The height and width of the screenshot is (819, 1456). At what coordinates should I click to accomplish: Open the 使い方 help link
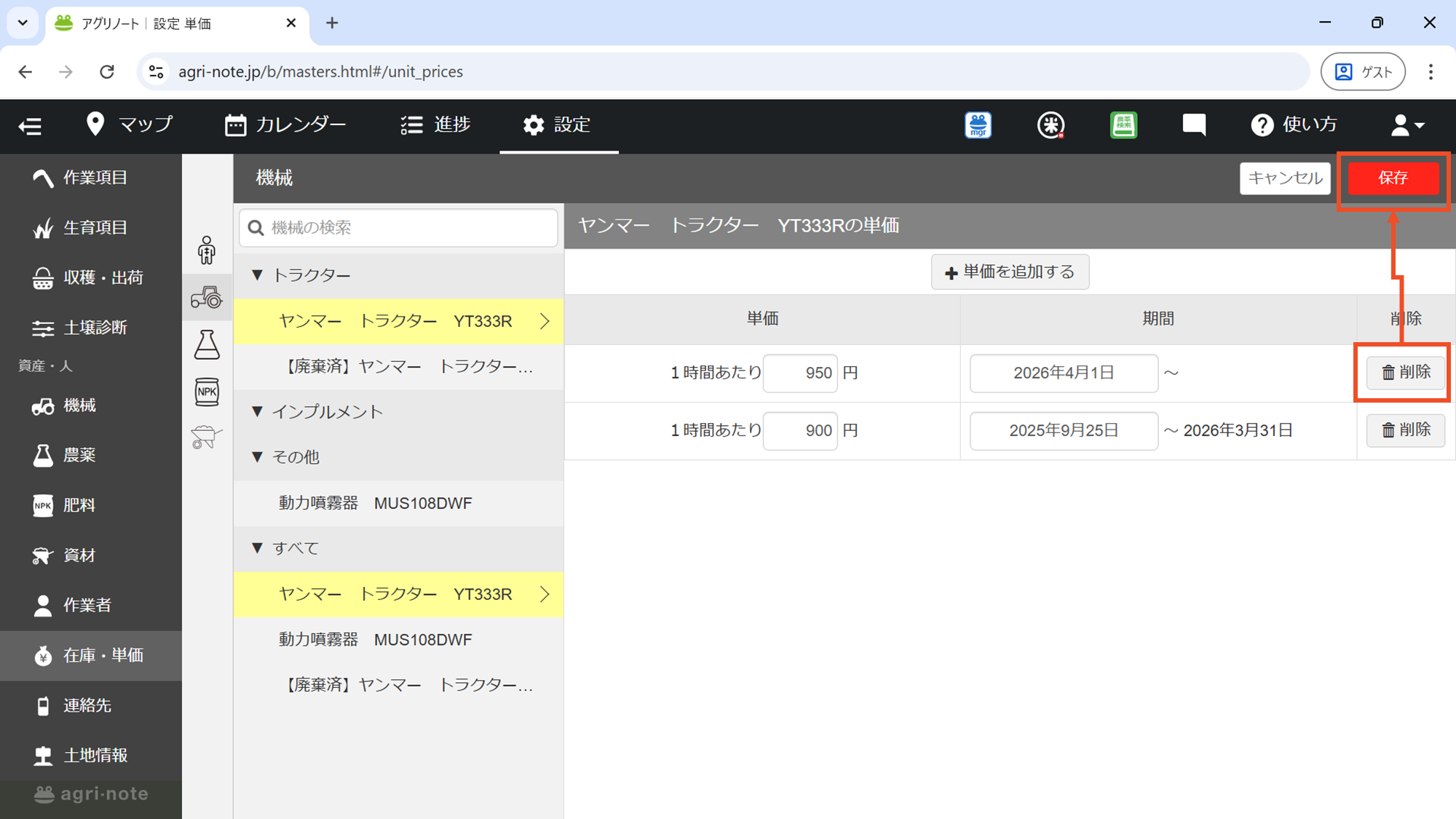coord(1294,124)
